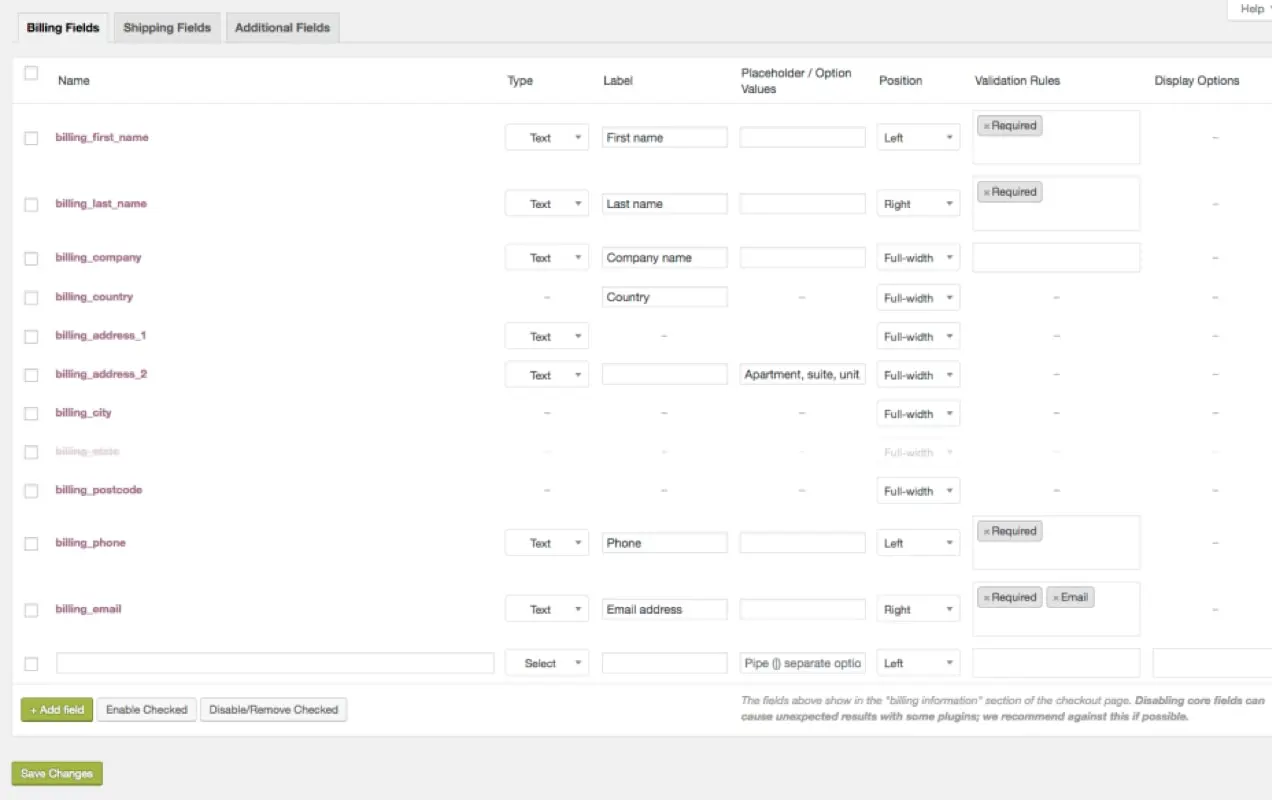Open Position dropdown for billing_country

click(917, 298)
